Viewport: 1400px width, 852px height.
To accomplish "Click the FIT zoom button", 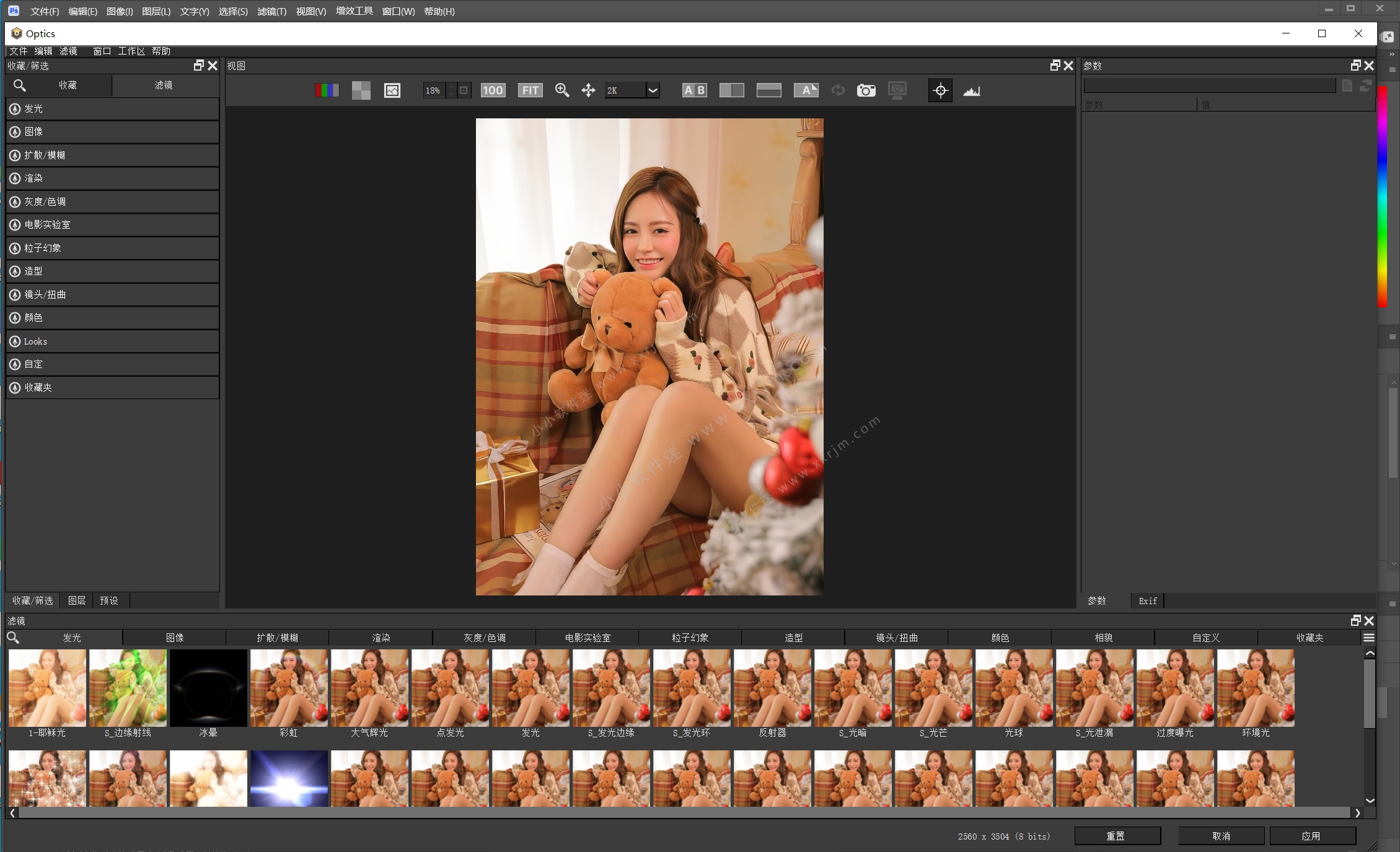I will tap(530, 90).
